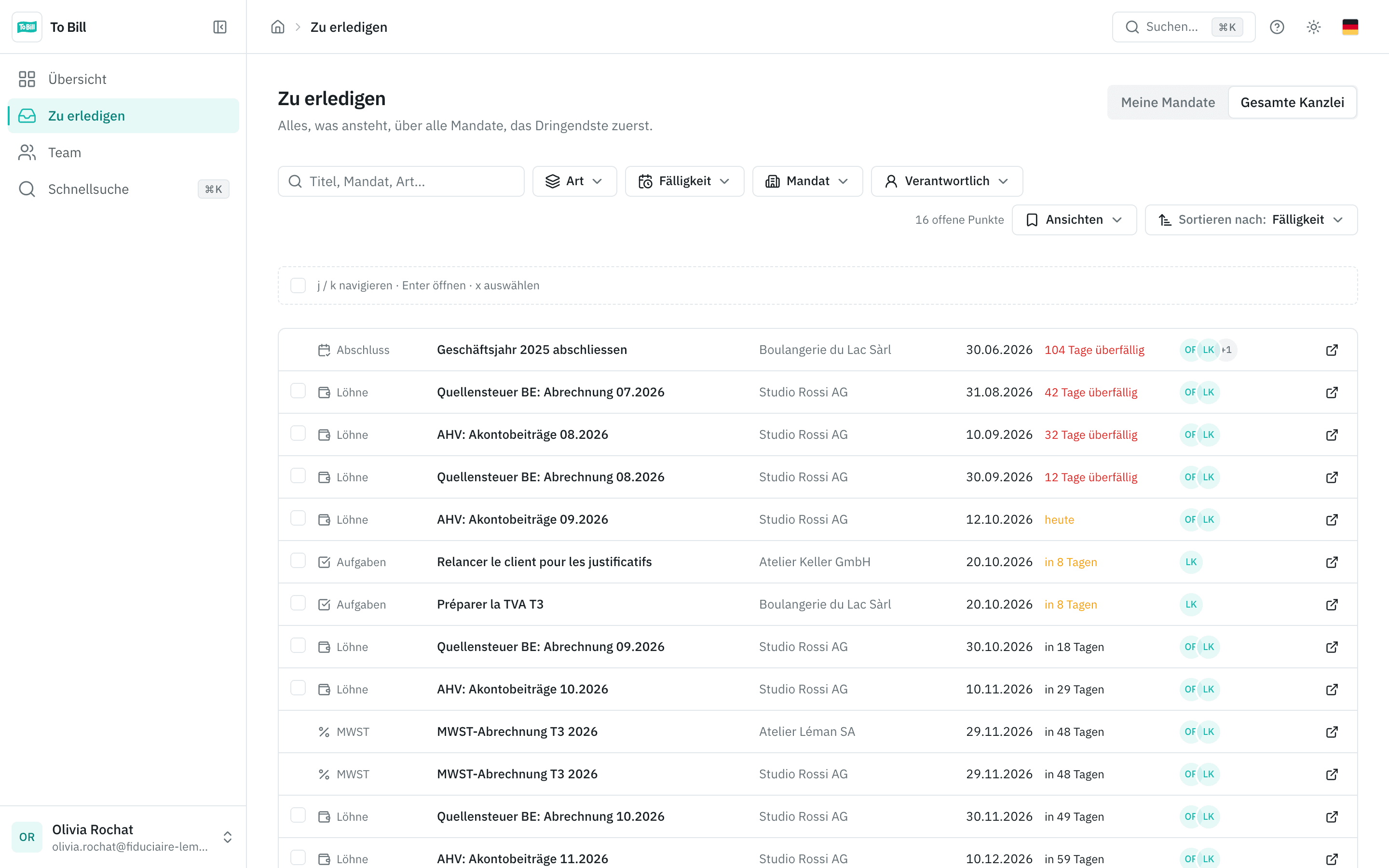1389x868 pixels.
Task: Click the 104 Tage überfällig label
Action: [x=1094, y=350]
